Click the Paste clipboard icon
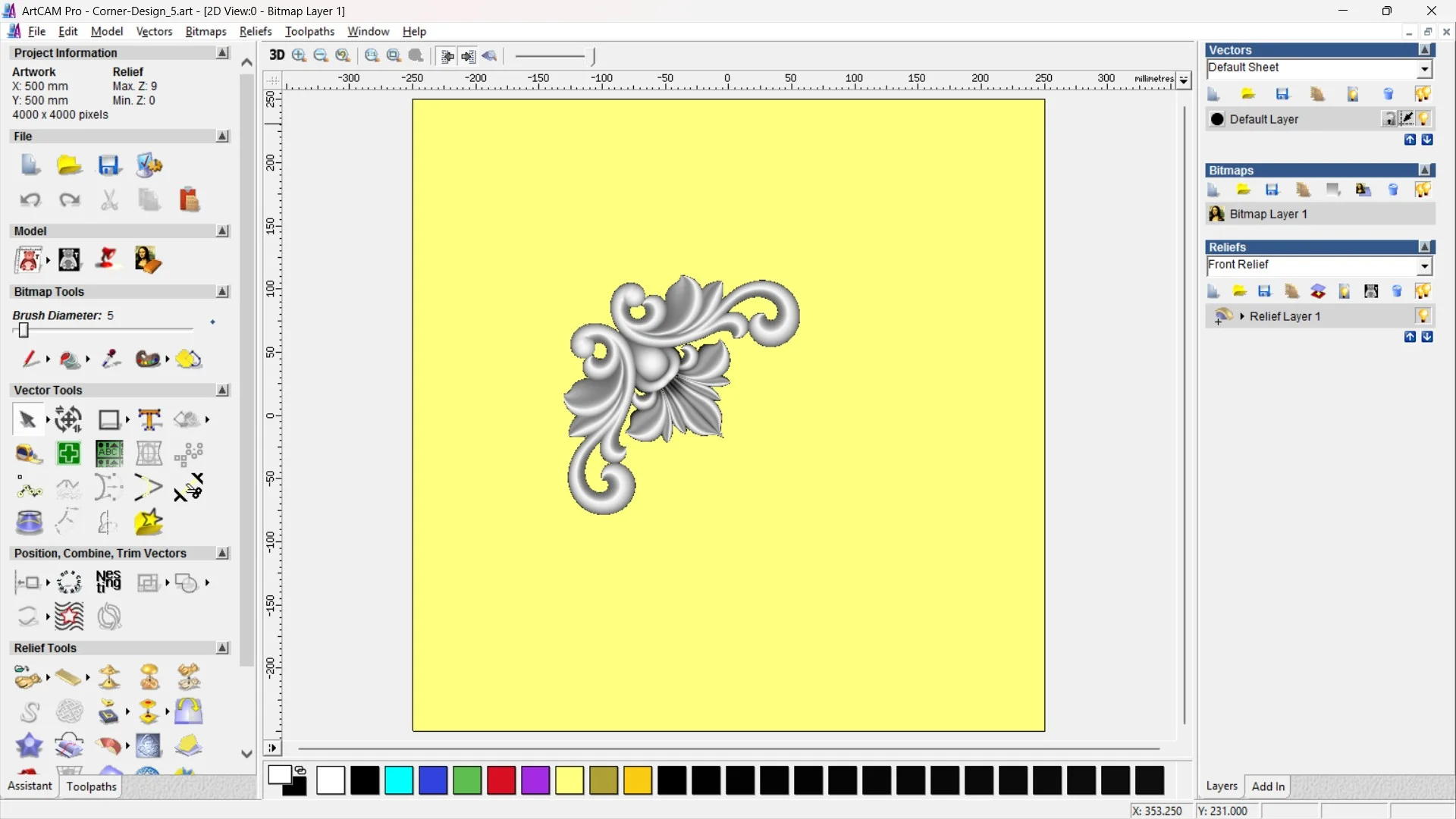The width and height of the screenshot is (1456, 819). coord(189,200)
